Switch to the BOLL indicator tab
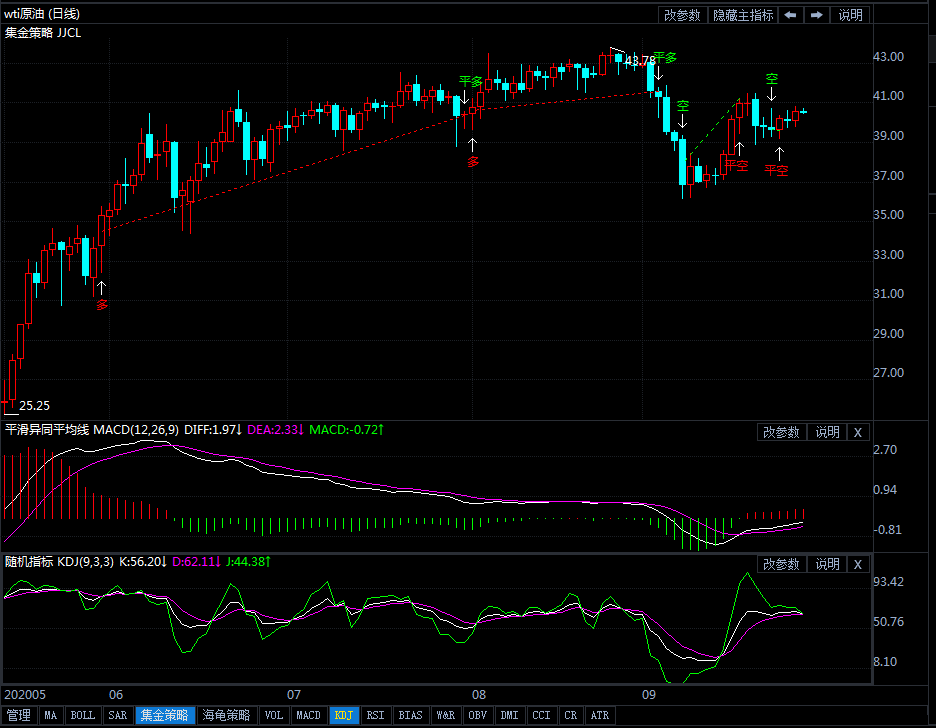Screen dimensions: 936x728 click(x=83, y=716)
